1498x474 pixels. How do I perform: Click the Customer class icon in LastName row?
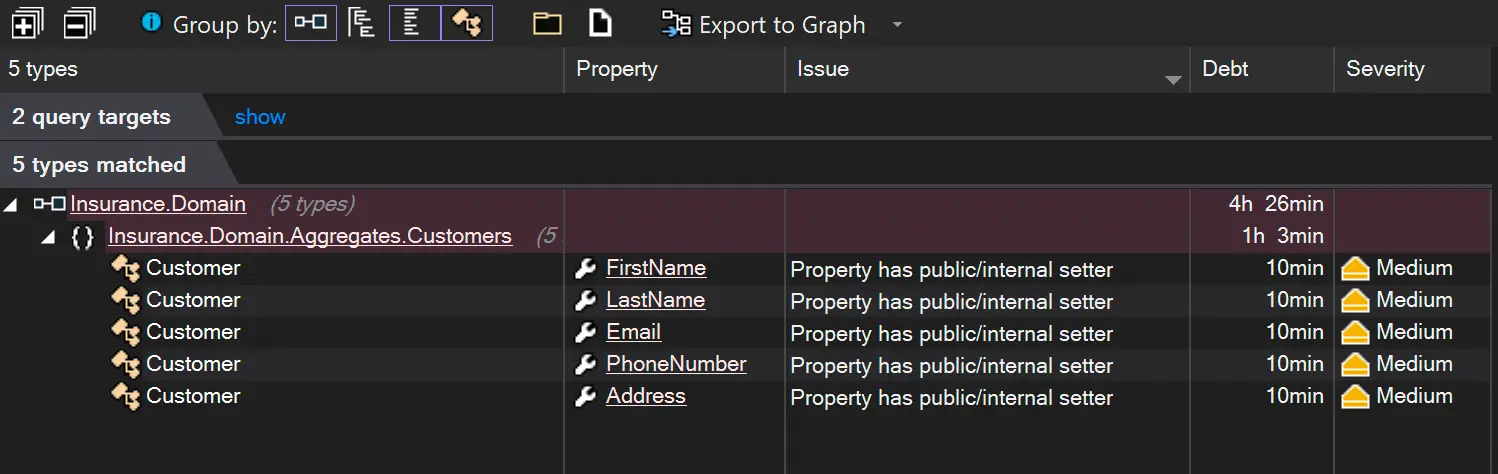(126, 301)
